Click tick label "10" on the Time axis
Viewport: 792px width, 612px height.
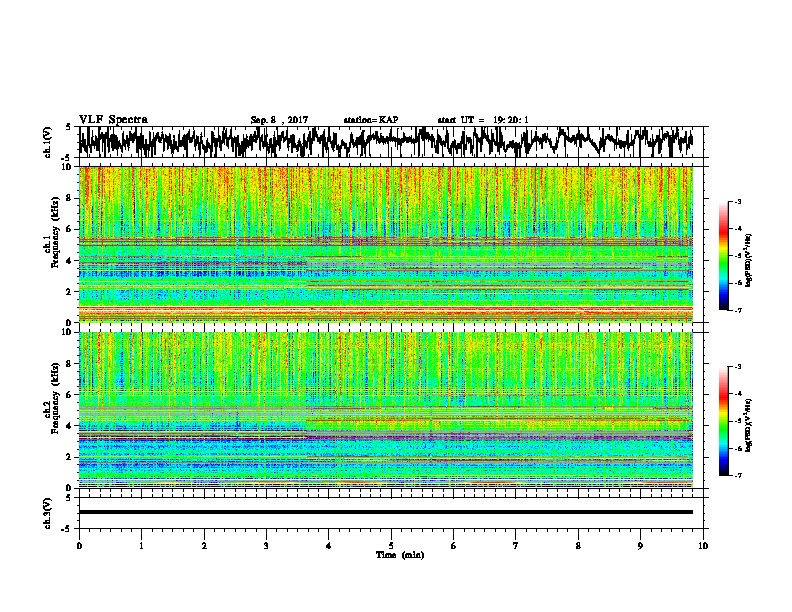pyautogui.click(x=703, y=546)
